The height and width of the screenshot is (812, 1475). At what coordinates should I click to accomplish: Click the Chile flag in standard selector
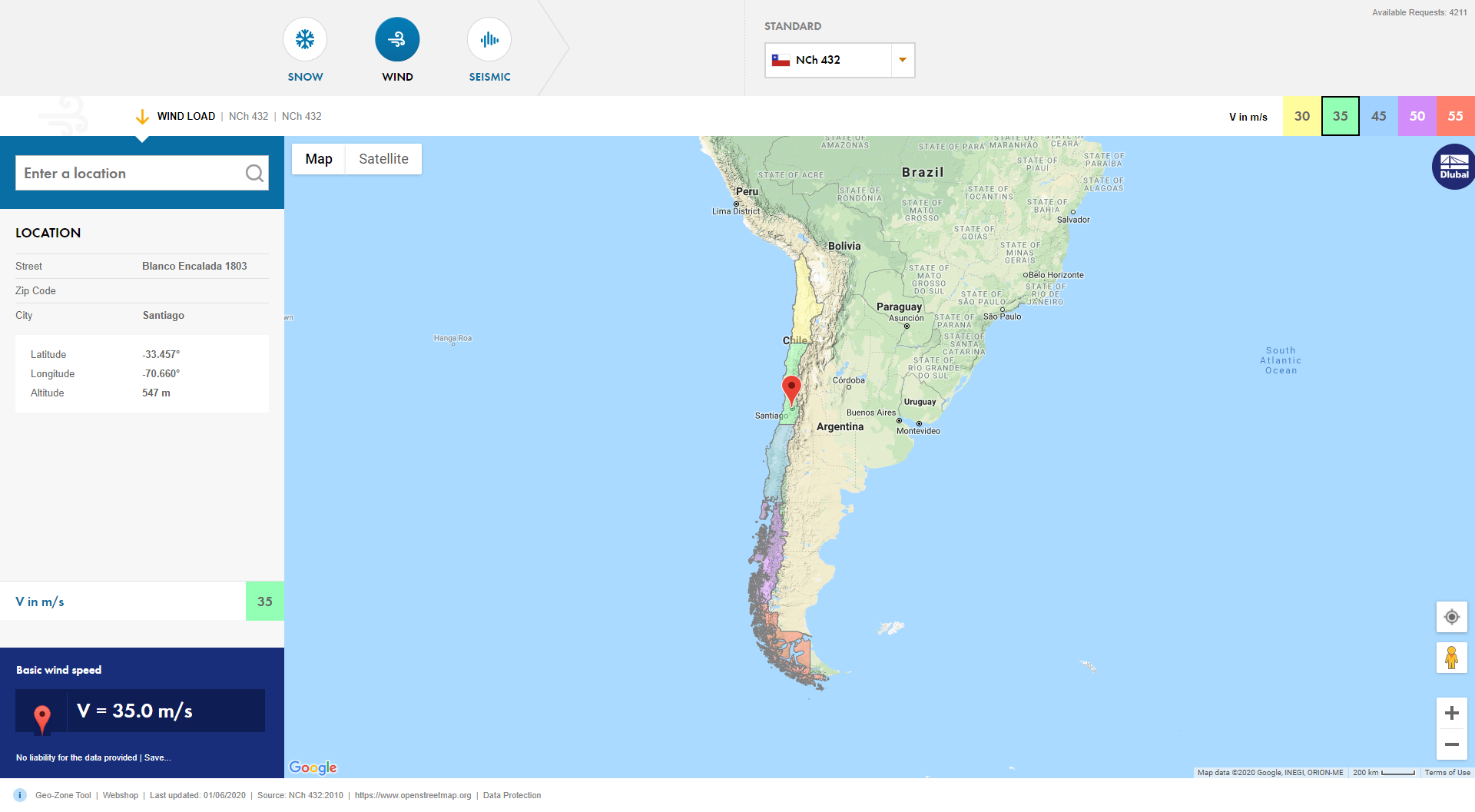point(781,60)
